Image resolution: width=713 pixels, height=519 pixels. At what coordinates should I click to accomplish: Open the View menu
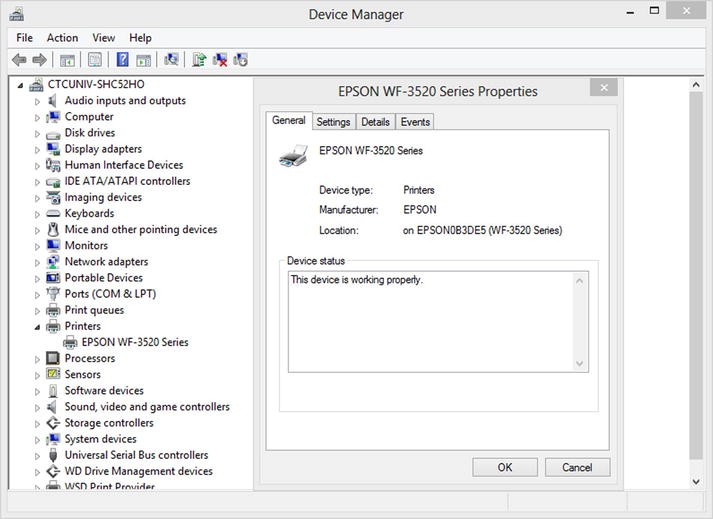[x=104, y=38]
